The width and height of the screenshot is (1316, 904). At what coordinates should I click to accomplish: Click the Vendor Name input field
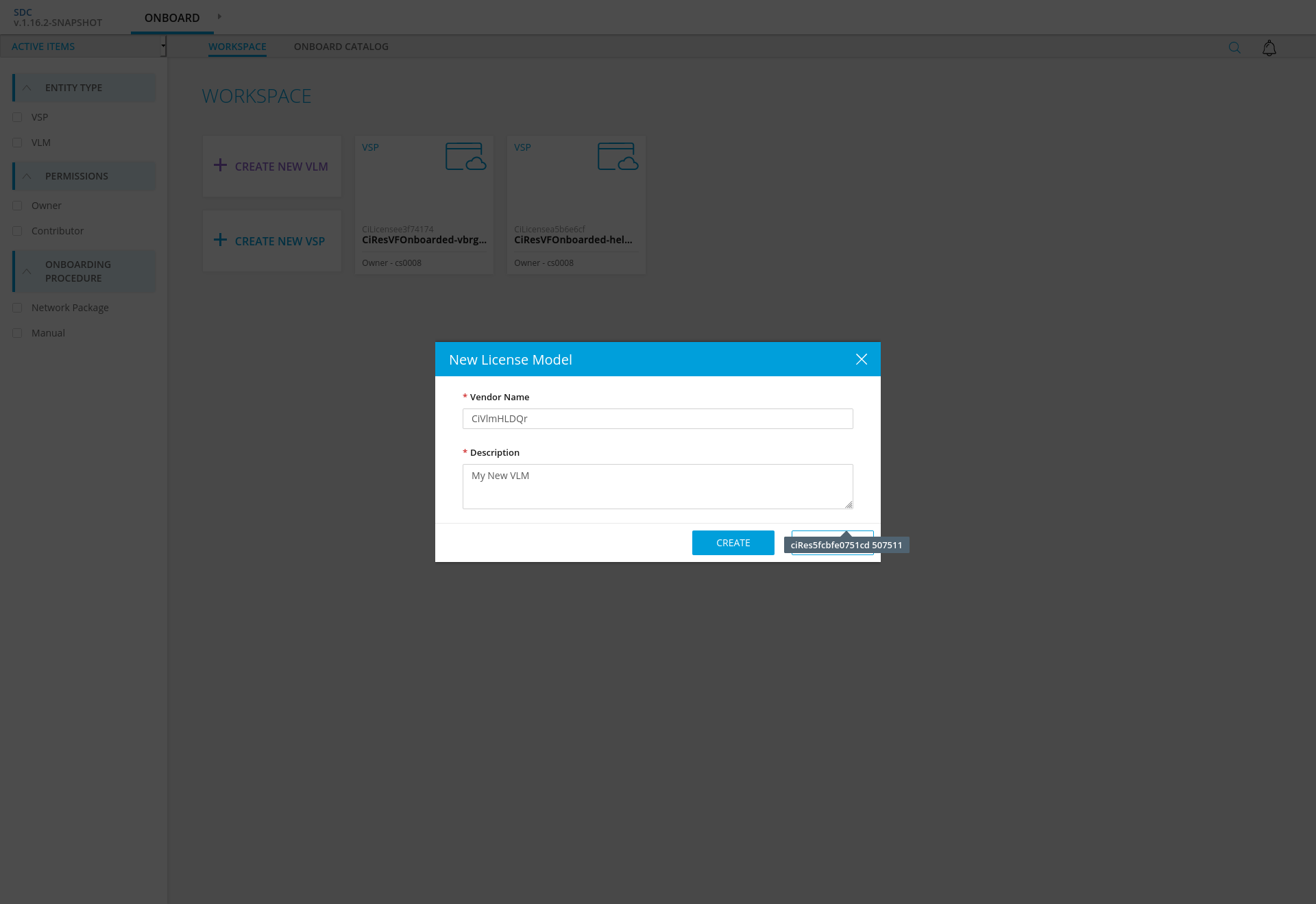point(657,419)
